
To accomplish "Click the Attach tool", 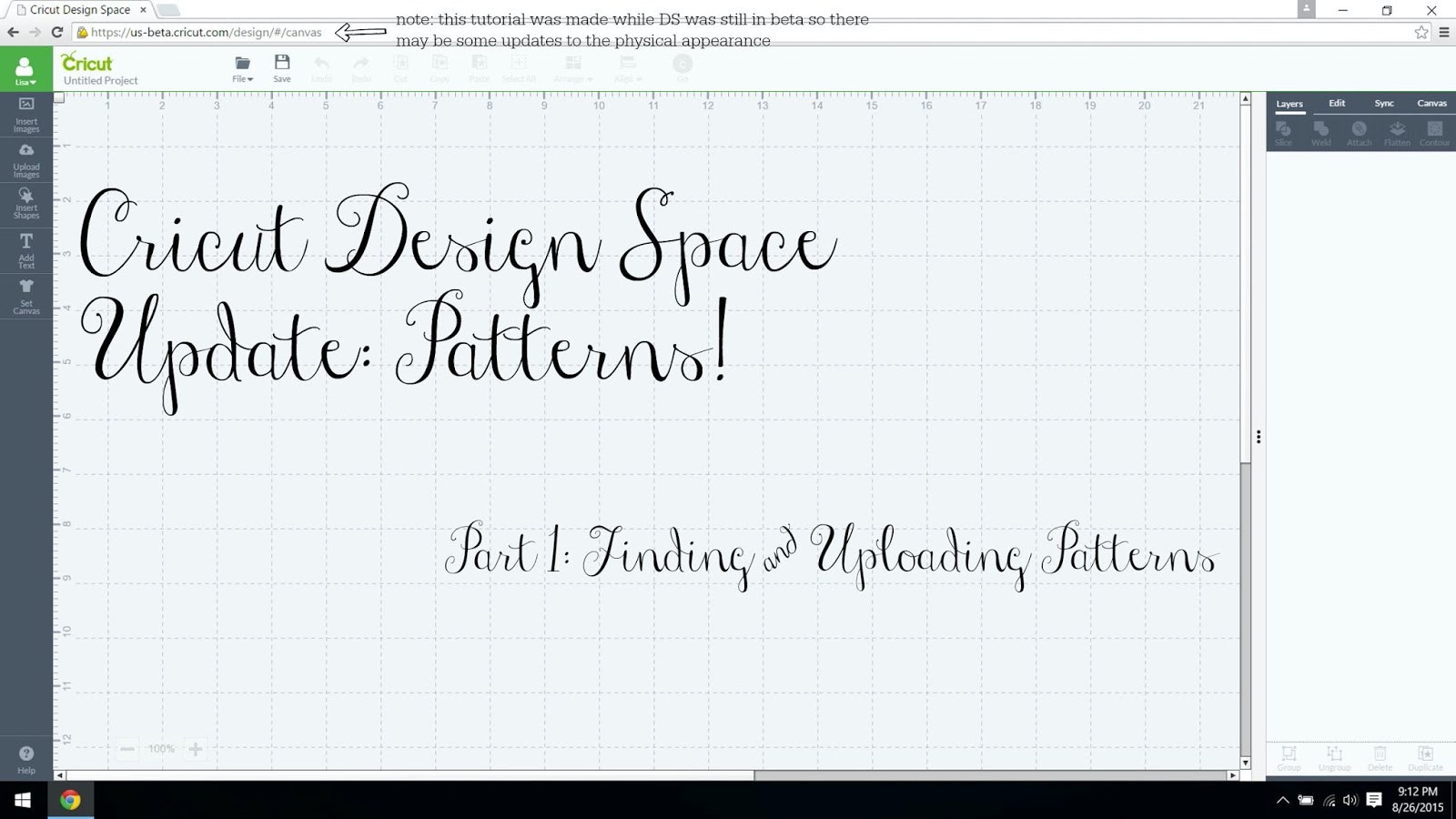I will coord(1360,134).
